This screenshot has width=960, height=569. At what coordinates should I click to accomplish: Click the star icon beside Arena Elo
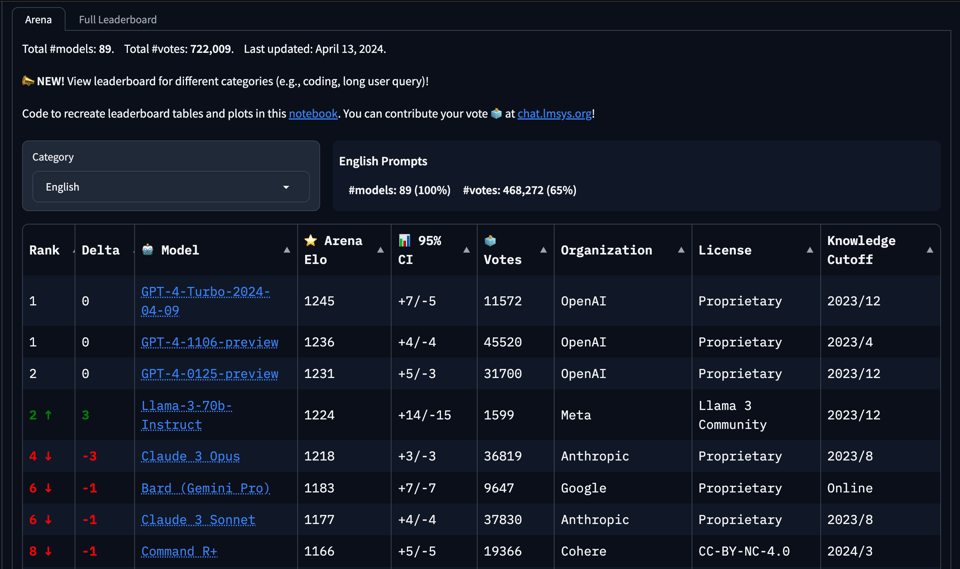pos(310,241)
